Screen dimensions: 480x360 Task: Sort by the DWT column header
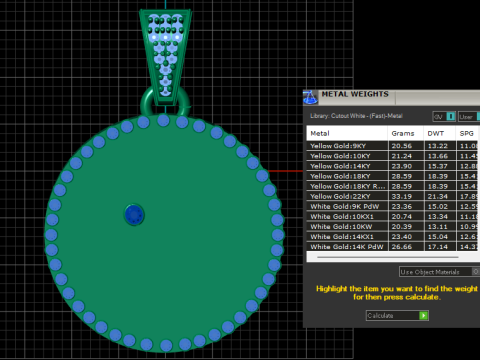440,133
